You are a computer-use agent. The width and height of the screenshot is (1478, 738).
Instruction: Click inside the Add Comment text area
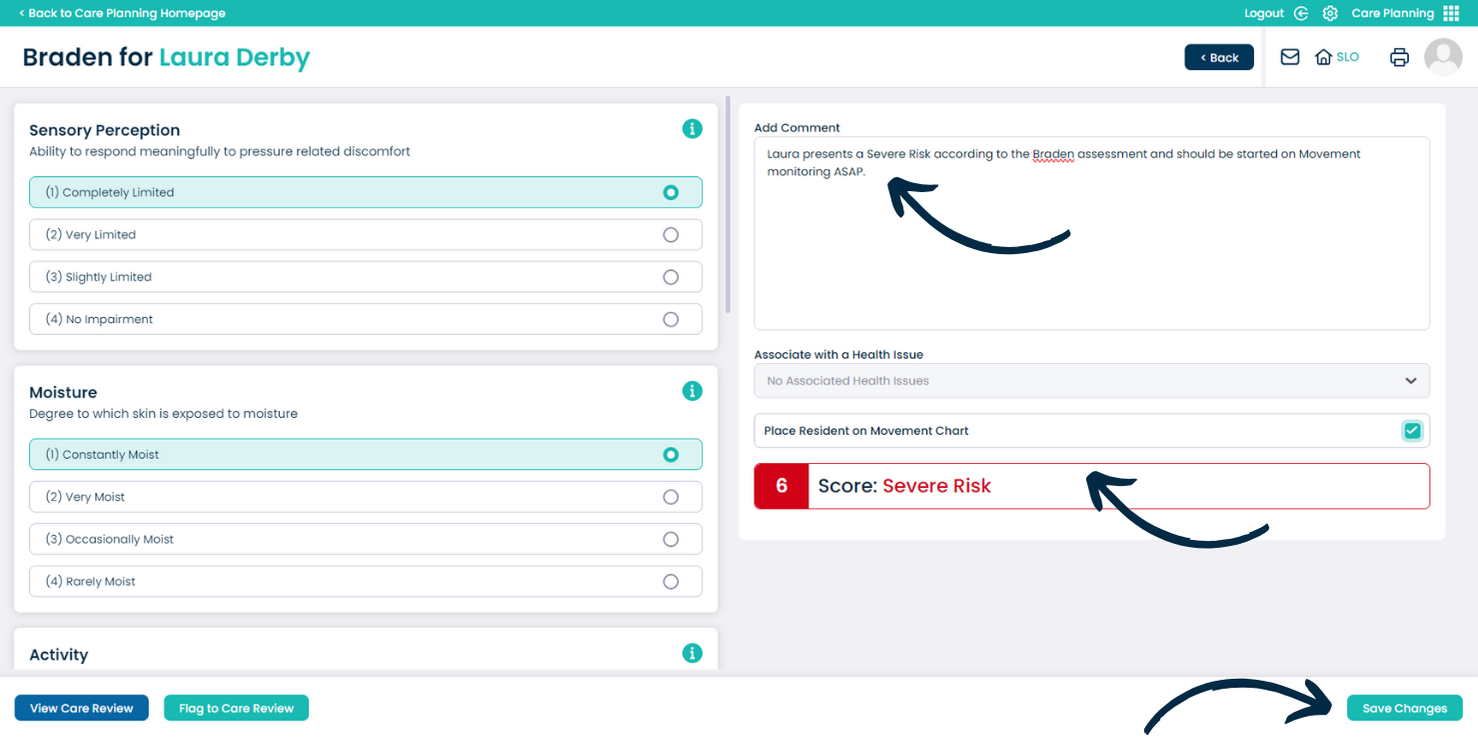(x=1092, y=233)
